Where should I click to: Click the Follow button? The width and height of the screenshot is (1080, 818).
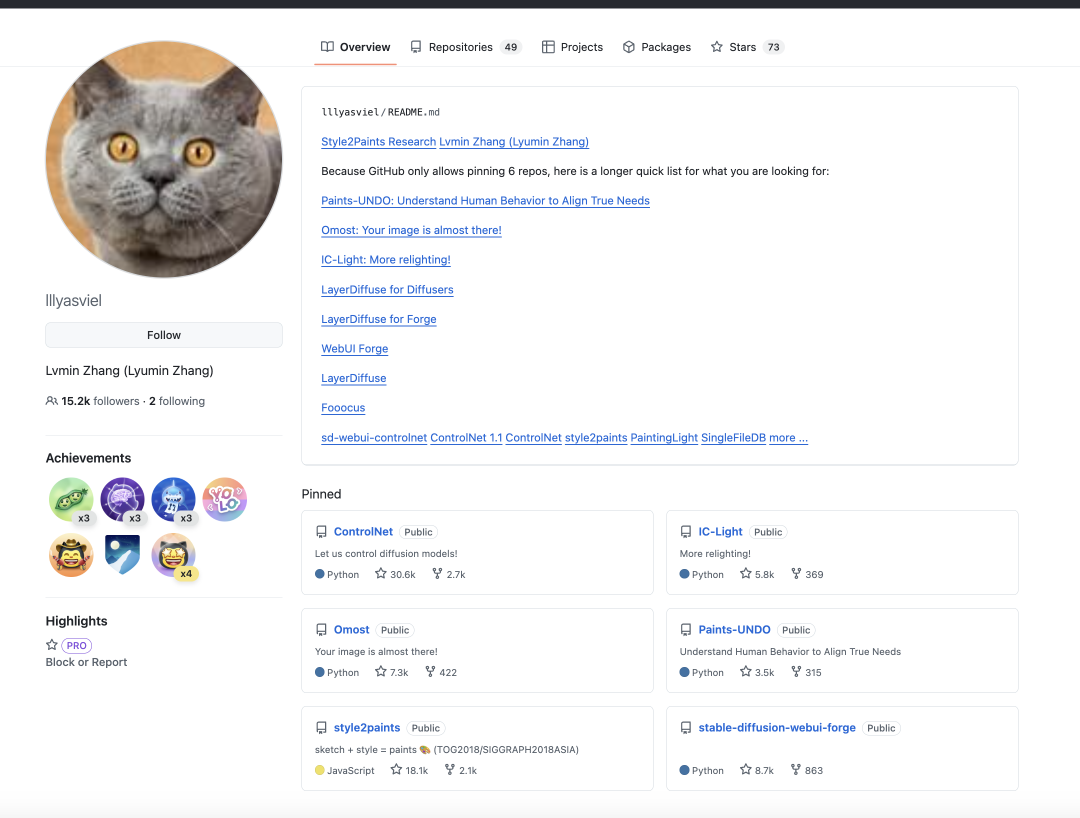[x=164, y=335]
